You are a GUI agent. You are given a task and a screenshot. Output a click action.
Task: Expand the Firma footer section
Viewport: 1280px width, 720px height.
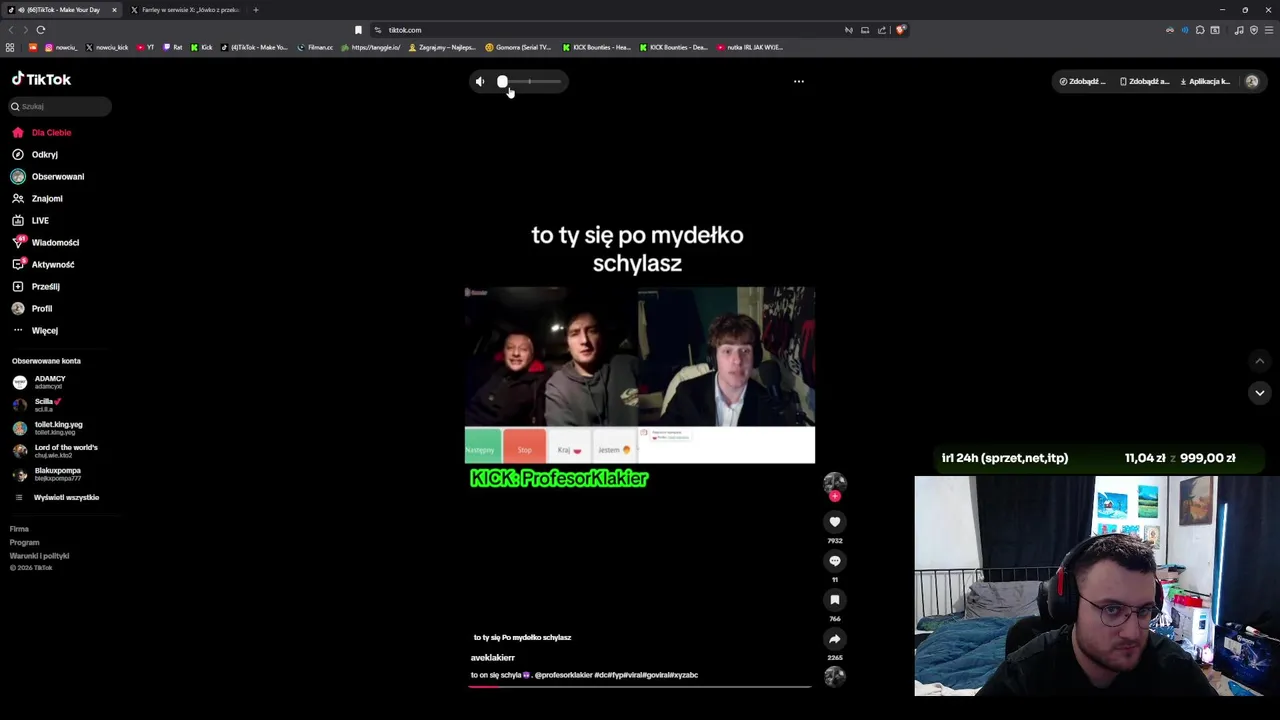(19, 529)
